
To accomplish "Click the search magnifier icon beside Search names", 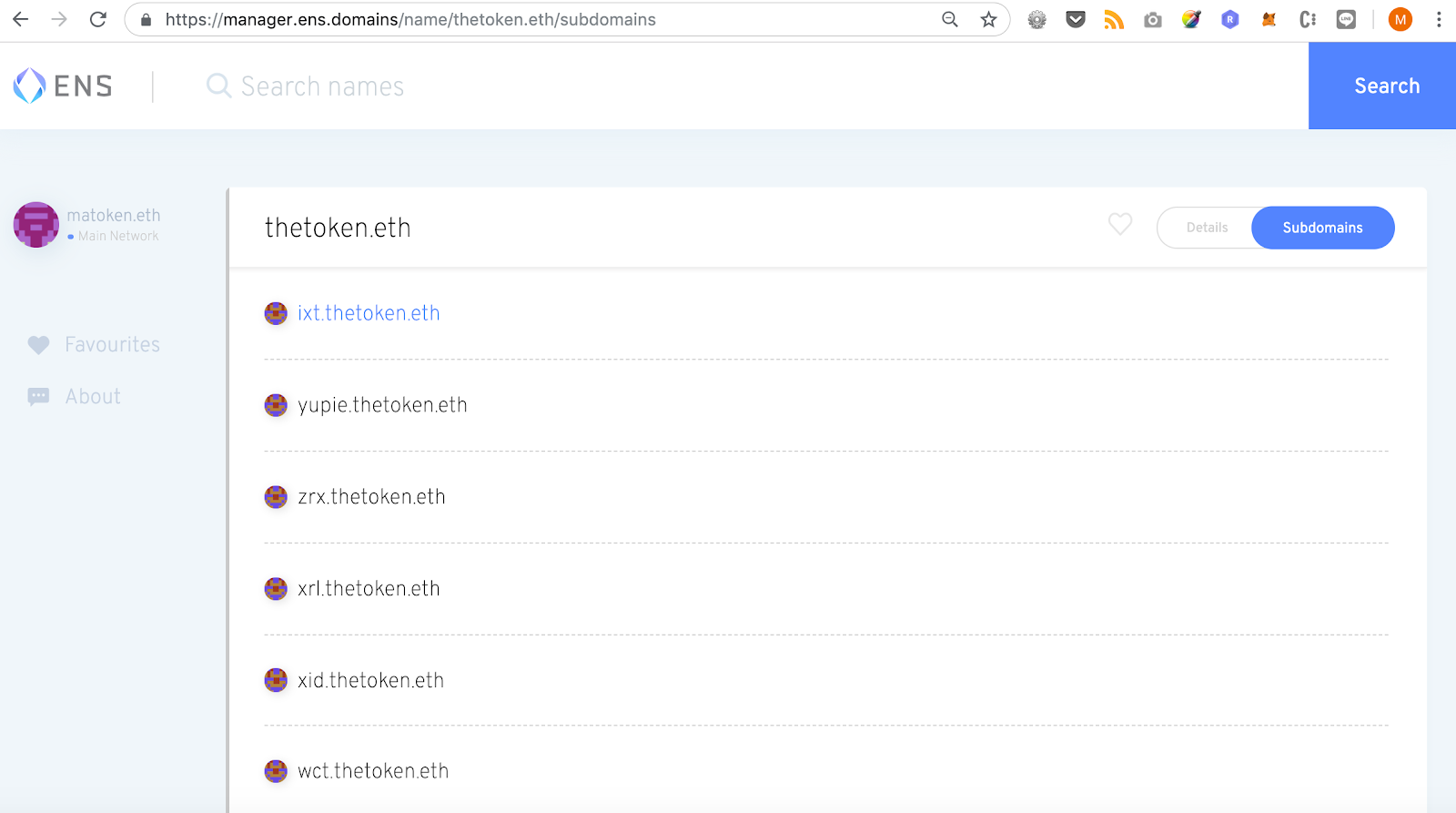I will [218, 86].
